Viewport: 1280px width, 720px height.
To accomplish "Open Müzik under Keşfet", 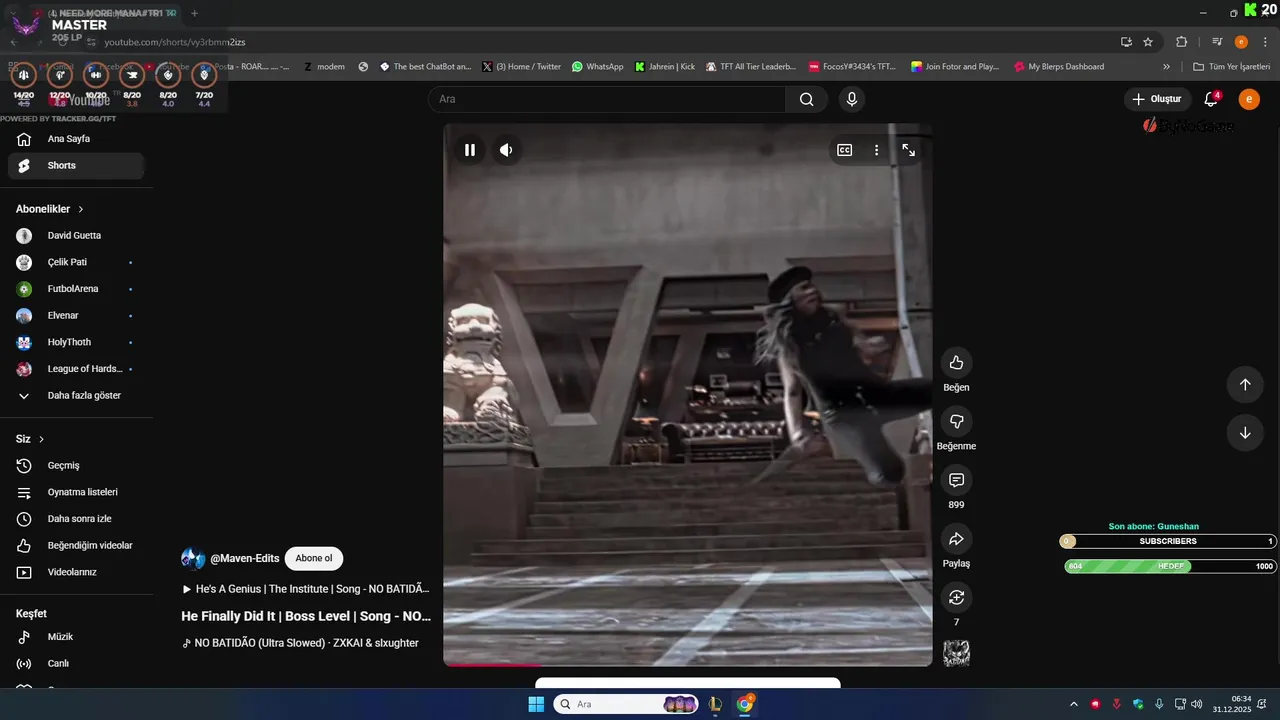I will click(76, 637).
